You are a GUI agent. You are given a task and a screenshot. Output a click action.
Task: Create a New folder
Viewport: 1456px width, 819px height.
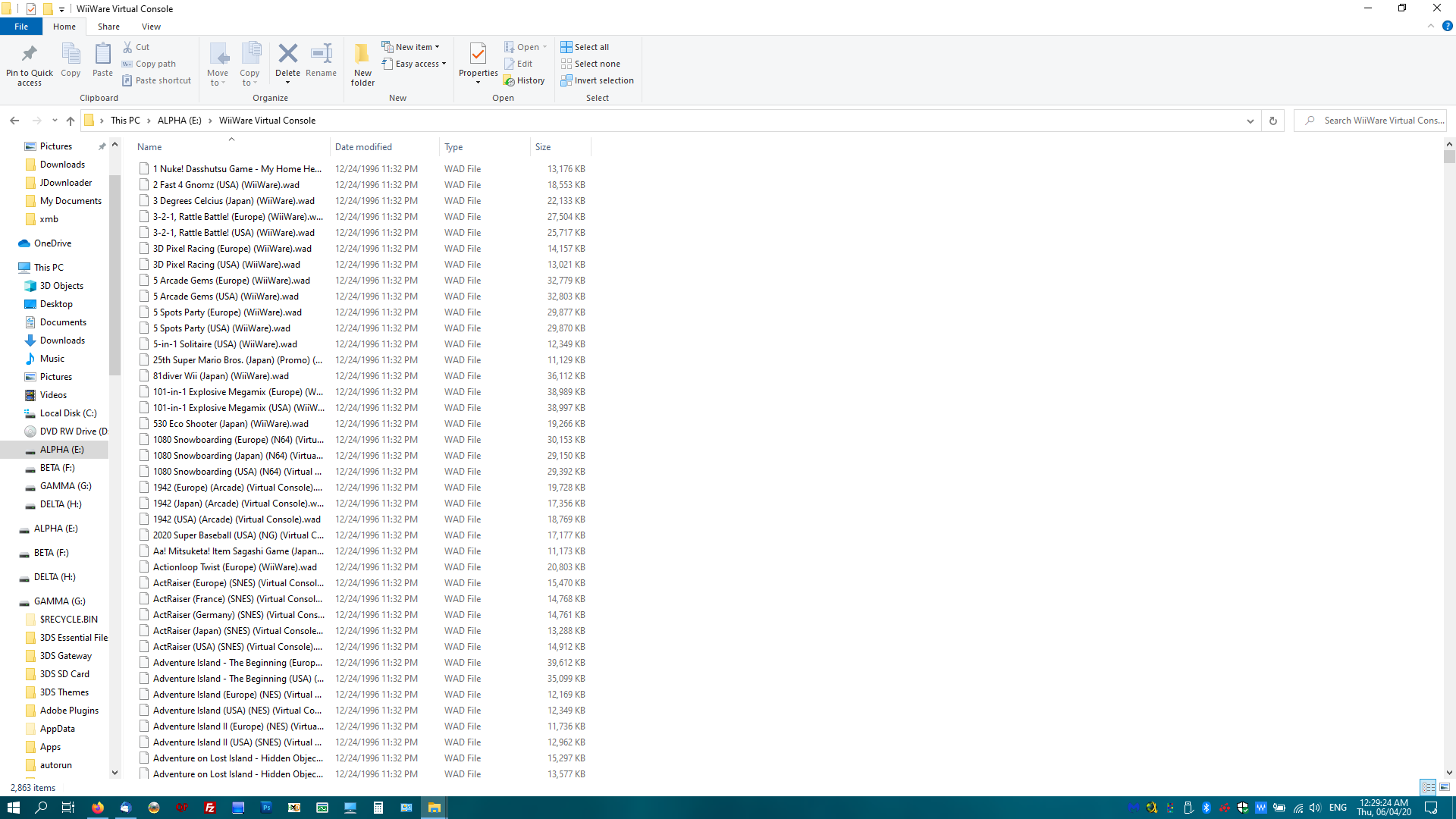pos(362,64)
